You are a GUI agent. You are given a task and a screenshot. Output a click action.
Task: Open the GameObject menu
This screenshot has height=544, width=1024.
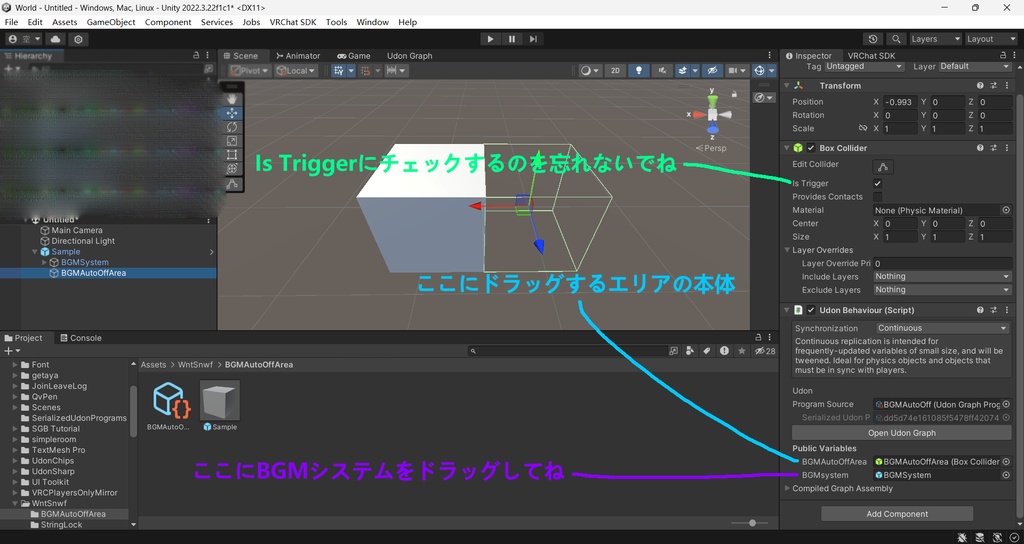point(111,22)
